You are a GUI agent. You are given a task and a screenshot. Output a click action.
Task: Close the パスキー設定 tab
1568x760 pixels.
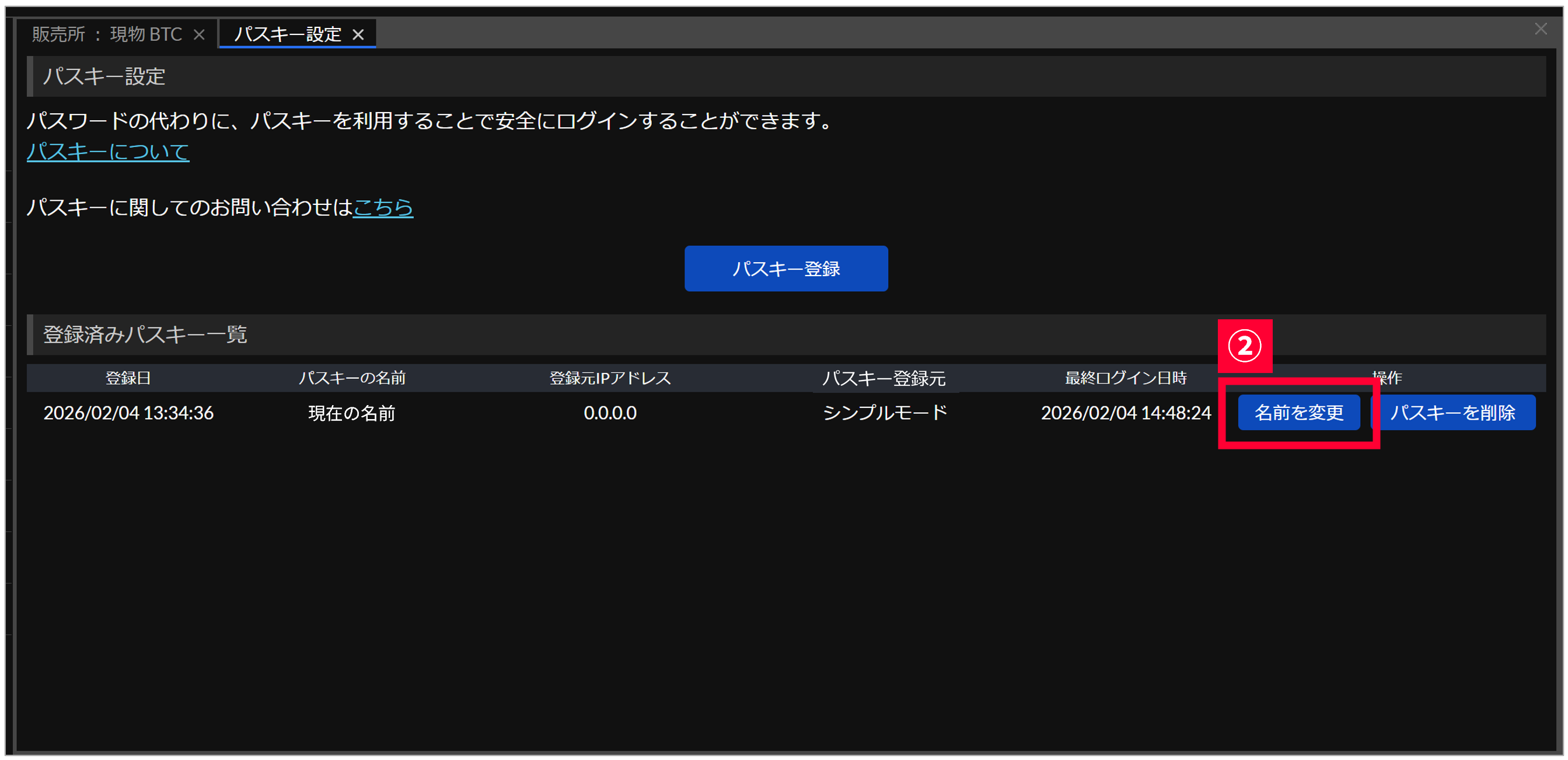[x=358, y=34]
